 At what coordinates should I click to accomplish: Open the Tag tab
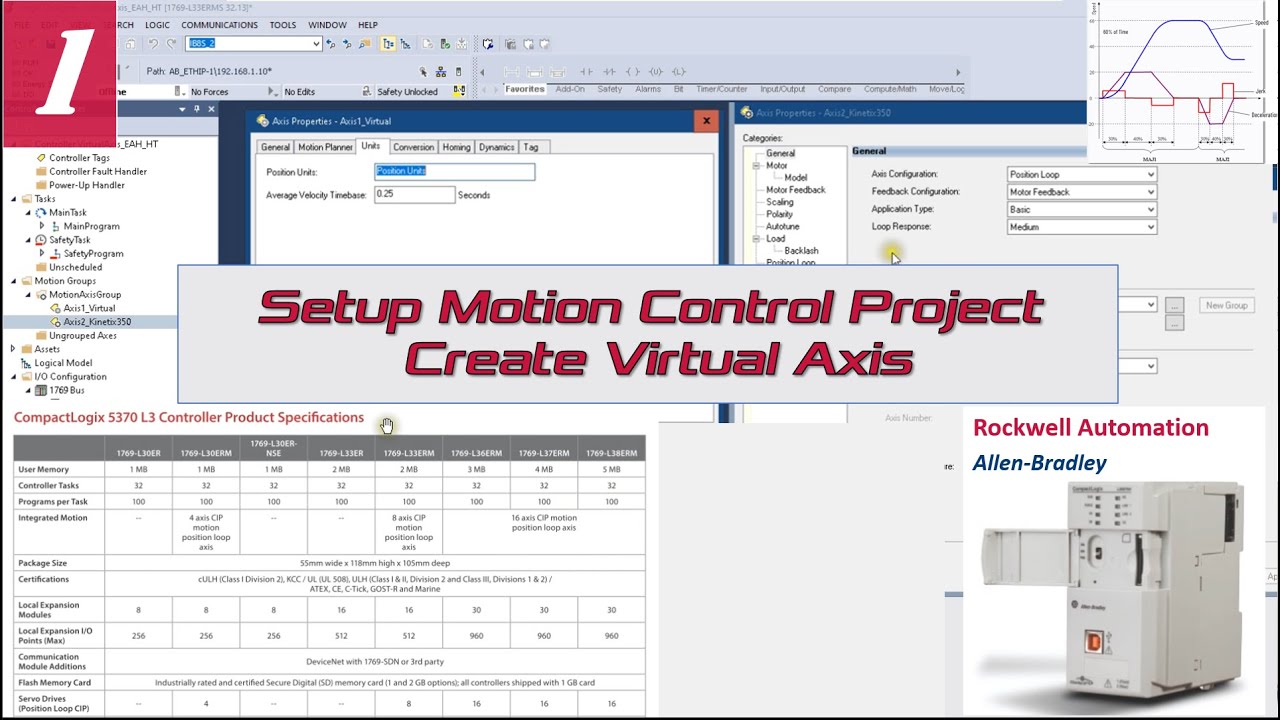coord(531,147)
